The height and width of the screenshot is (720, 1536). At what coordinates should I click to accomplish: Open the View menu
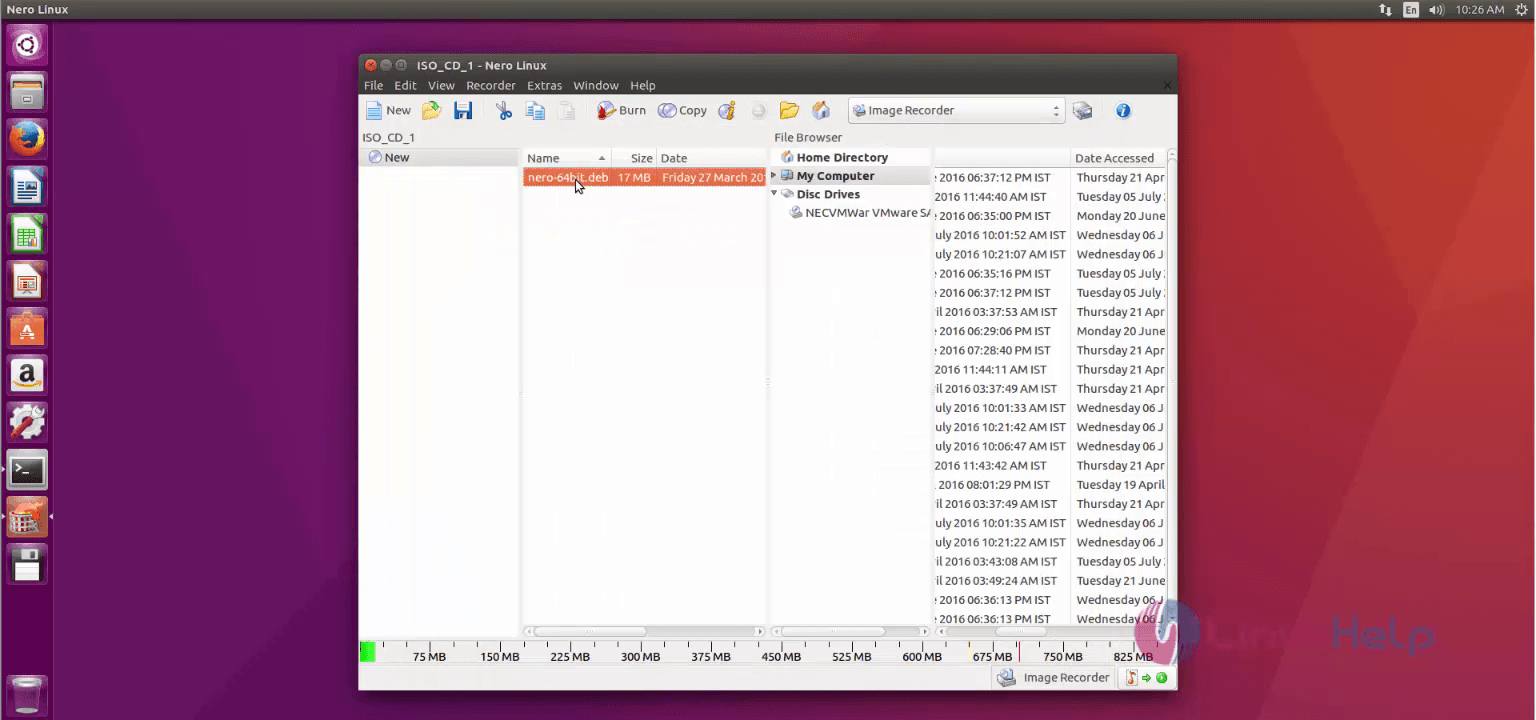point(441,86)
